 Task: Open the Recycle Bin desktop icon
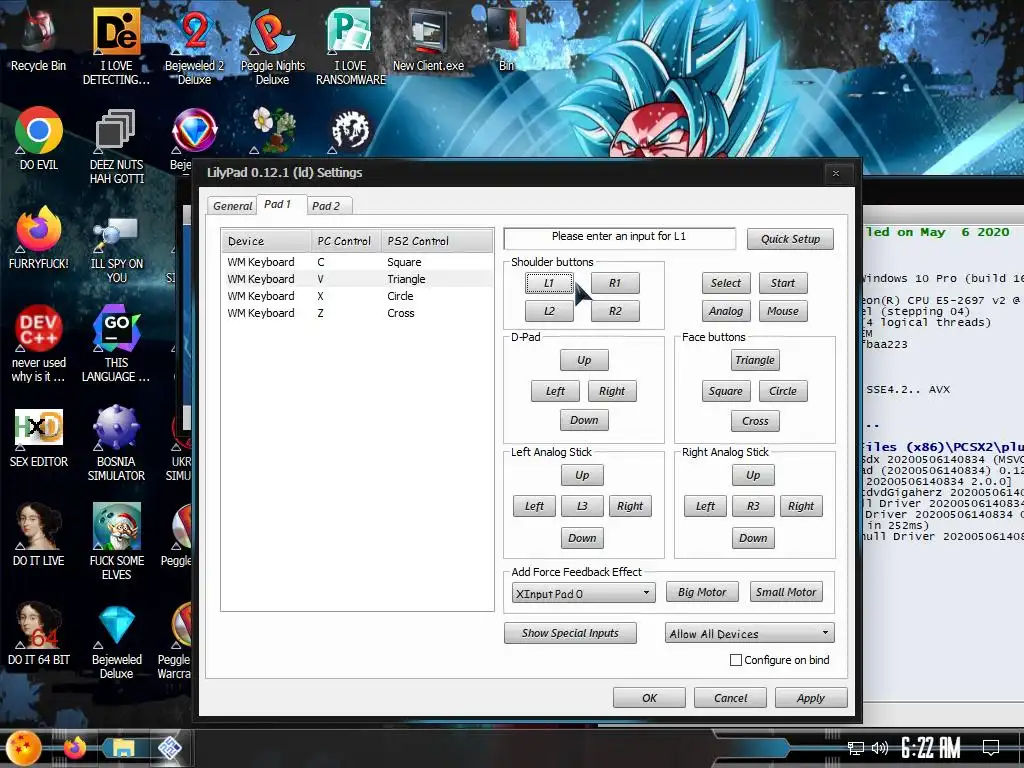point(39,39)
